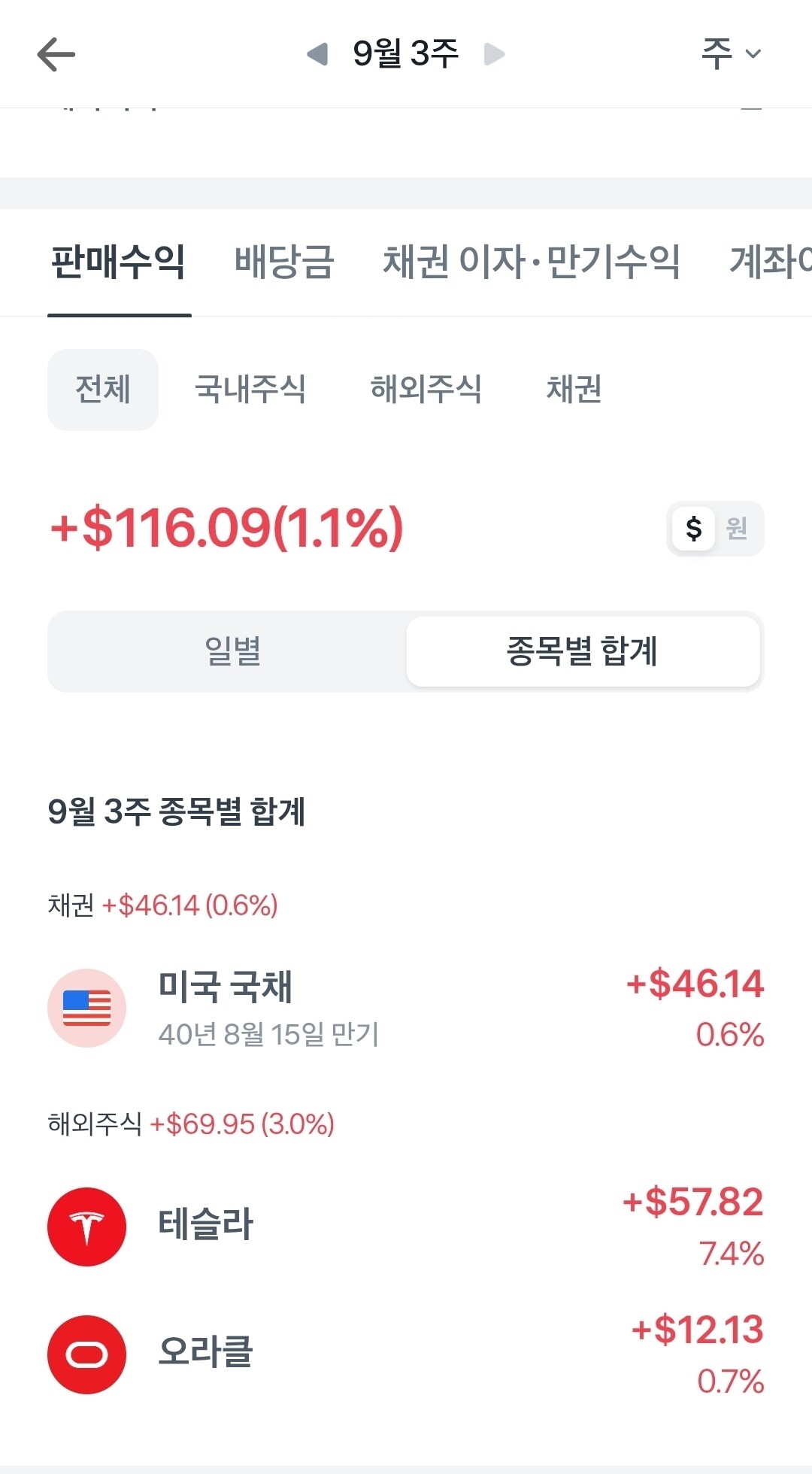Screen dimensions: 812x1474
Task: Filter by 해외주식
Action: [x=426, y=390]
